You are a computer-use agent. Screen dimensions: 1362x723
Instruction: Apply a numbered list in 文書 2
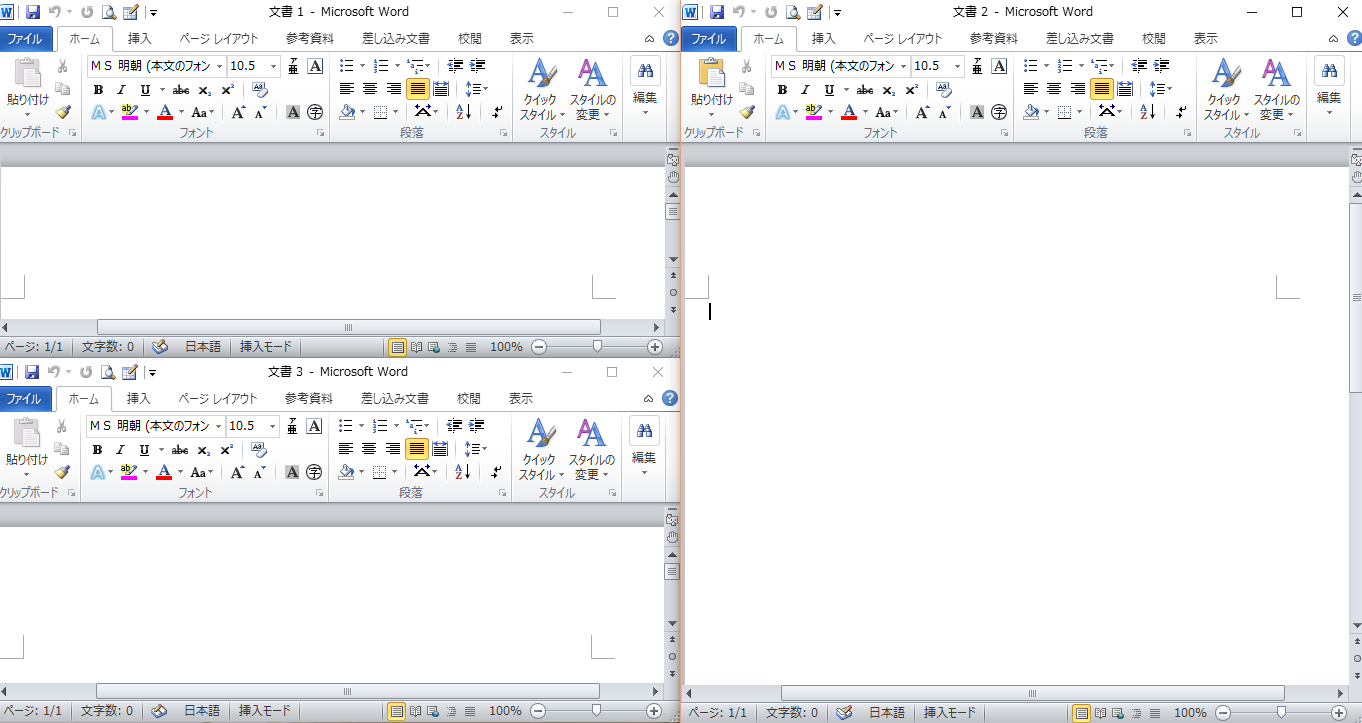(1064, 66)
